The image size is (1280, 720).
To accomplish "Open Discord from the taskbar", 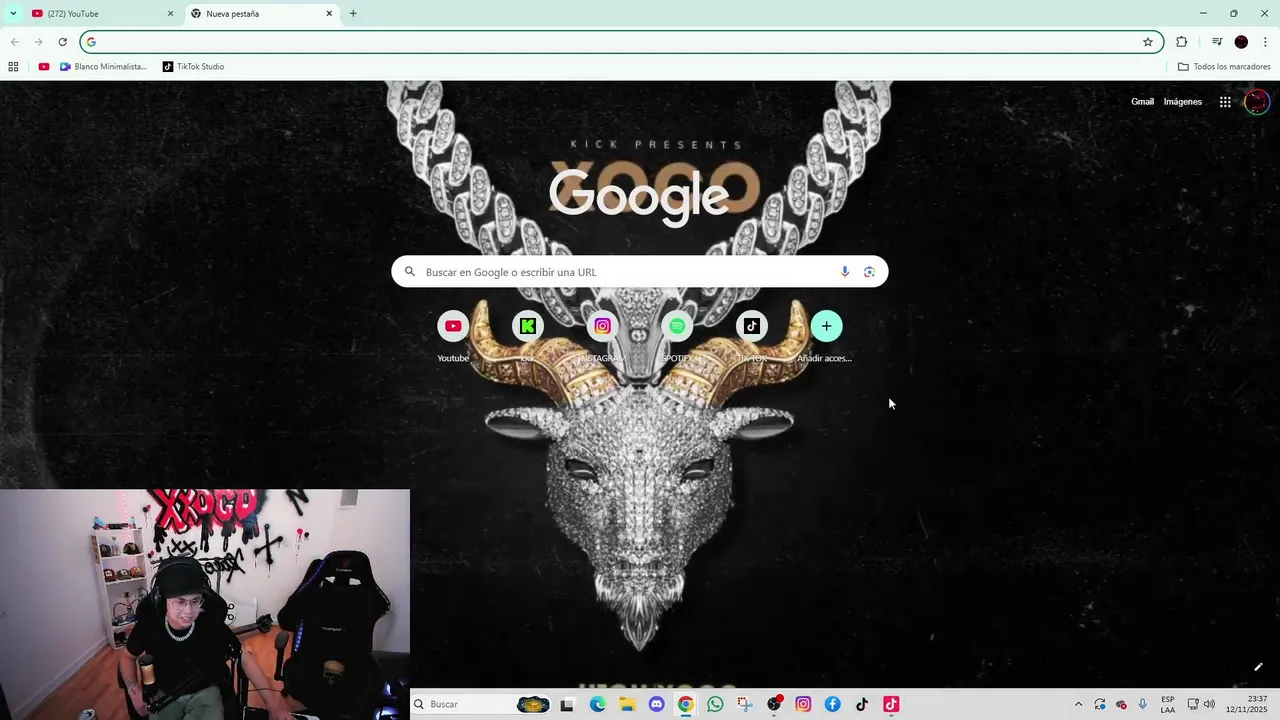I will 656,704.
